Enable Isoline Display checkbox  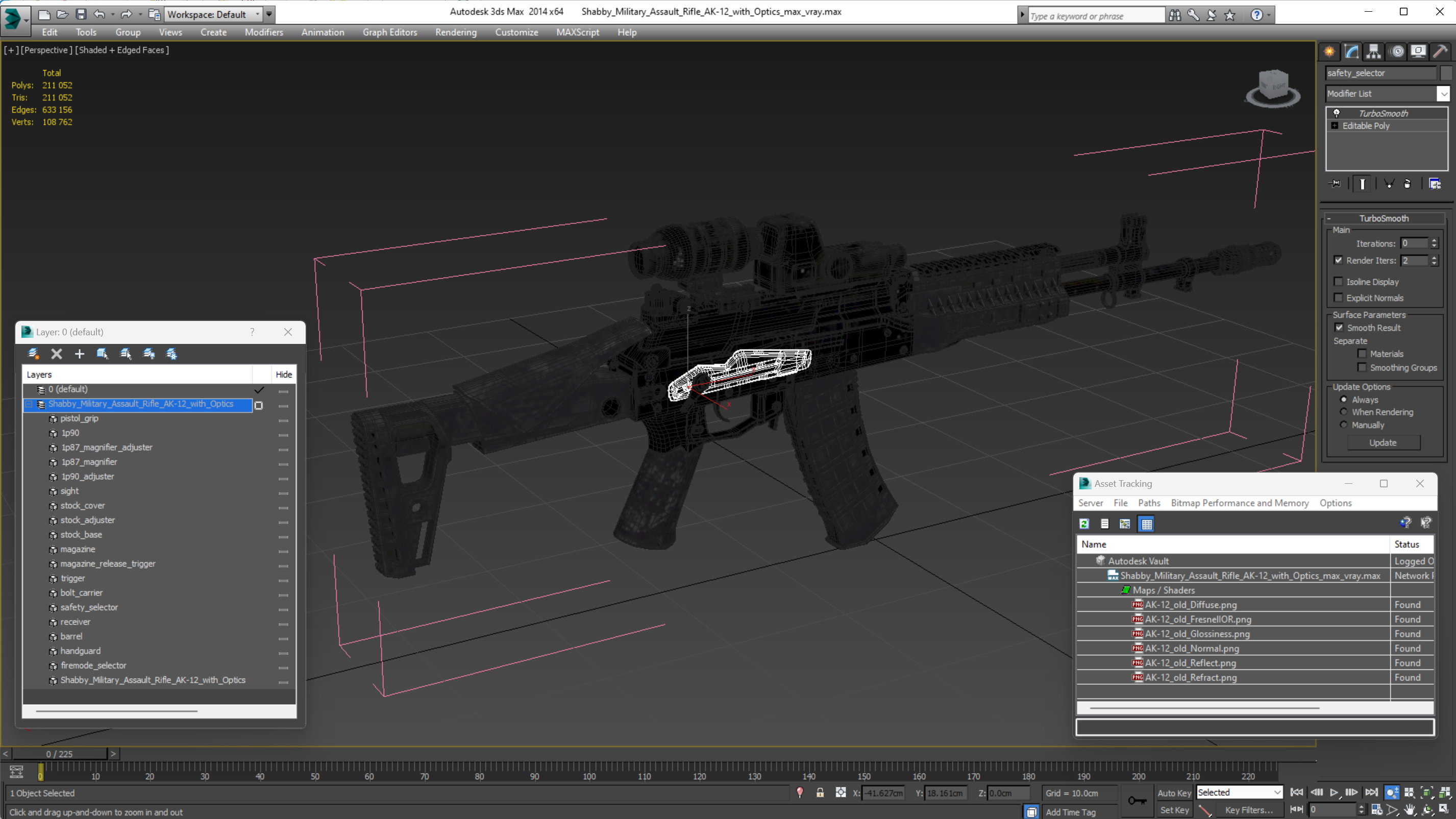pyautogui.click(x=1338, y=282)
